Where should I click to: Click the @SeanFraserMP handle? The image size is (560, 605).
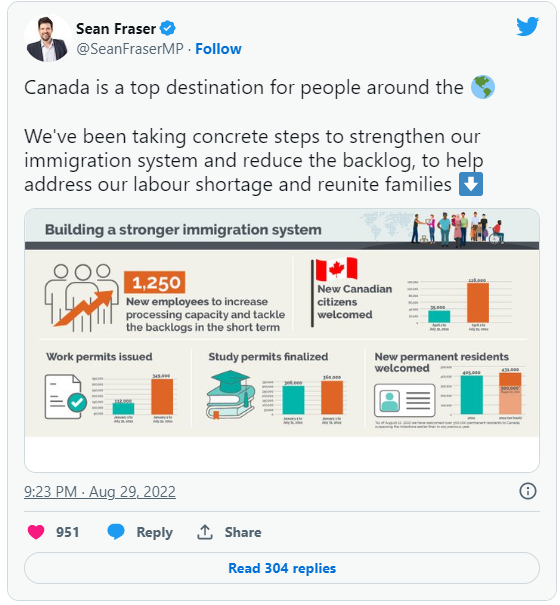point(130,49)
